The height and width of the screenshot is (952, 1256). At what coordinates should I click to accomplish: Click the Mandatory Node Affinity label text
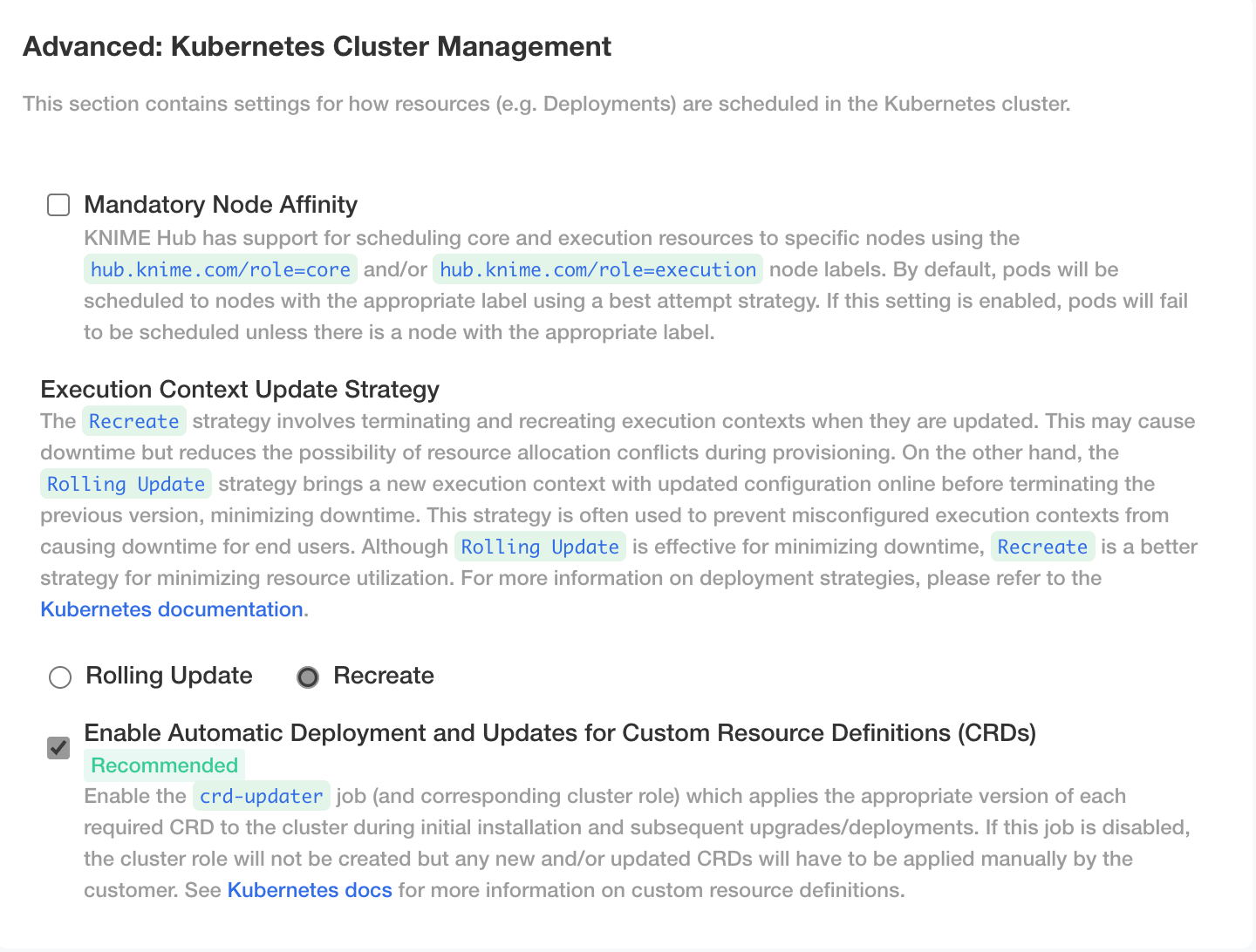coord(221,205)
